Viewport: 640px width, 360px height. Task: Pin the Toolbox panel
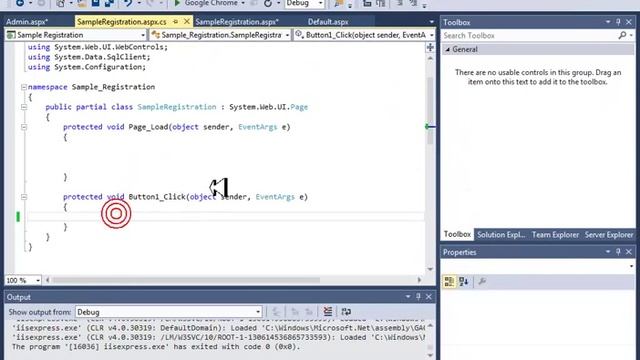coord(618,22)
